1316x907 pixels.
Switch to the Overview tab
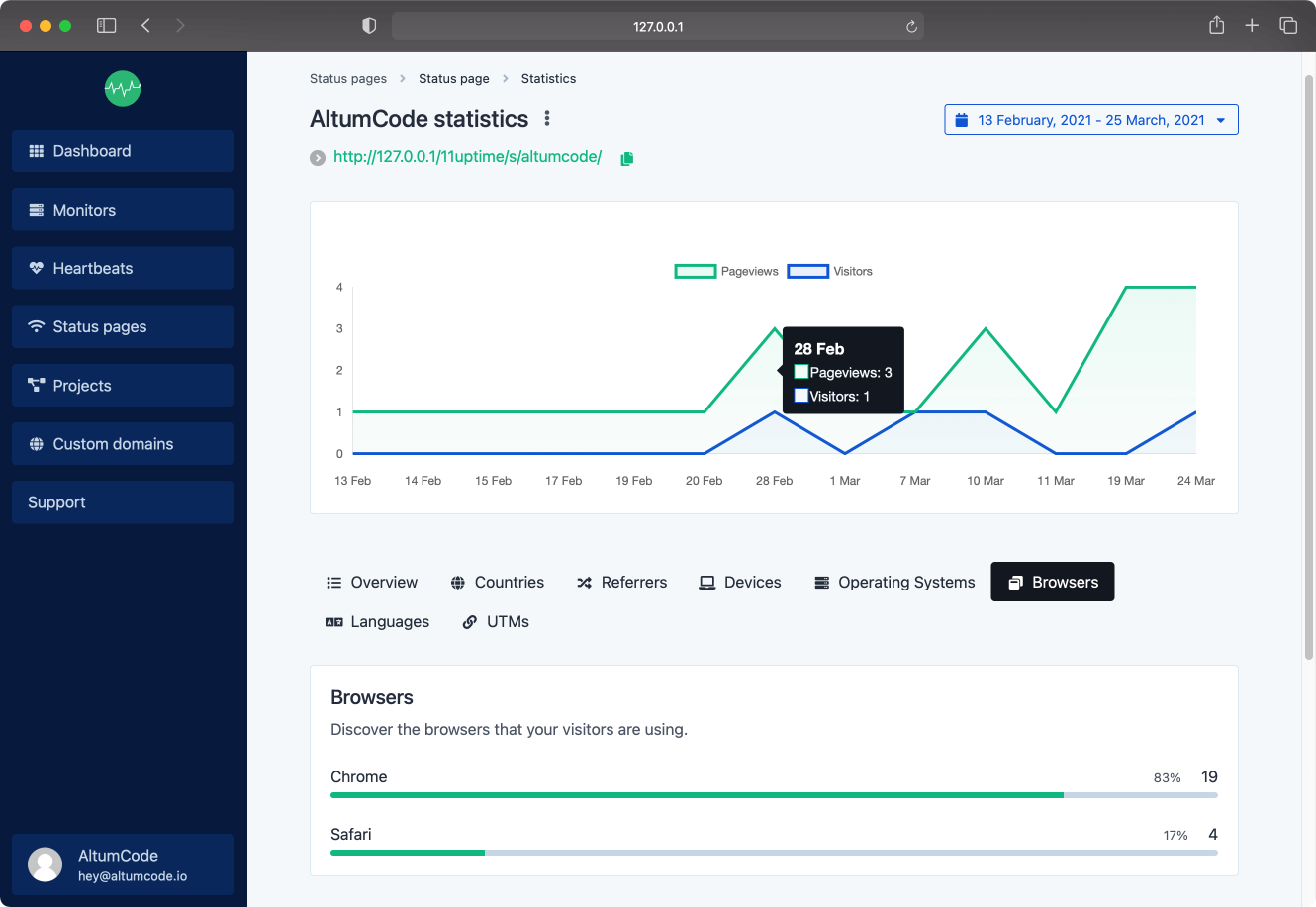(x=372, y=582)
